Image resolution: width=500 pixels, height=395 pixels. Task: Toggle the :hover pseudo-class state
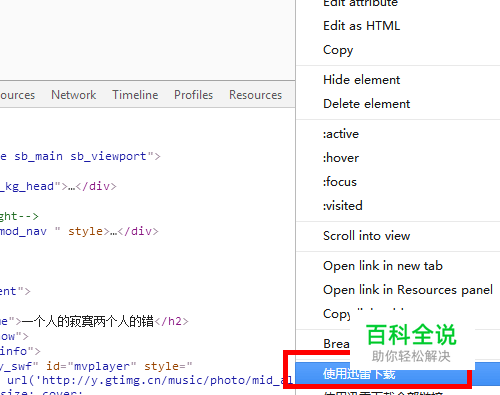pos(341,158)
